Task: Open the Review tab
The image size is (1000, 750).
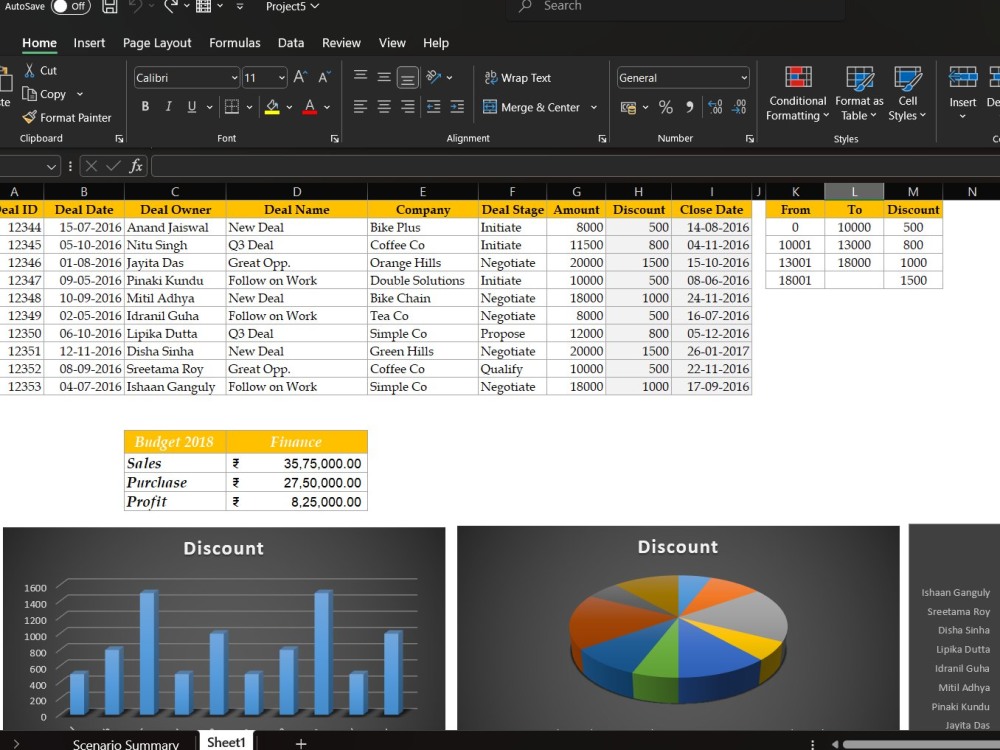Action: pos(341,43)
